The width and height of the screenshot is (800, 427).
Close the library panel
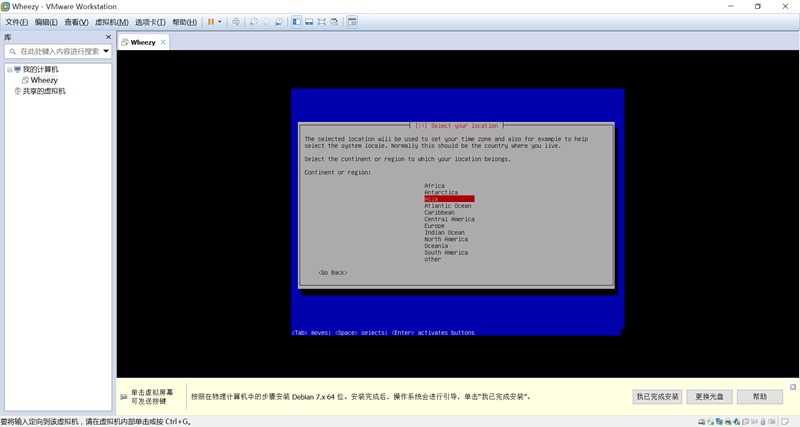(x=108, y=37)
